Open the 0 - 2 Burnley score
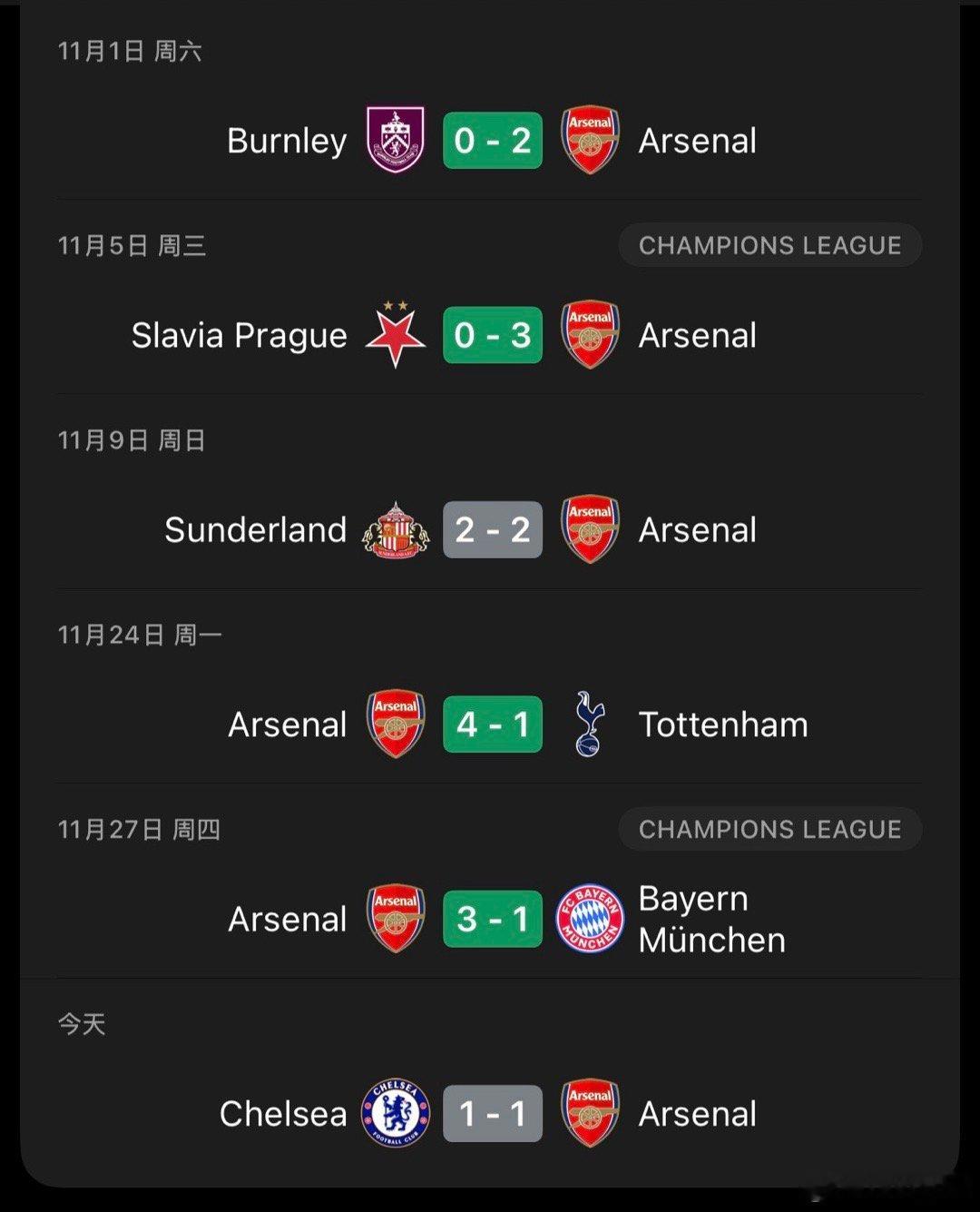The width and height of the screenshot is (980, 1212). [x=493, y=140]
